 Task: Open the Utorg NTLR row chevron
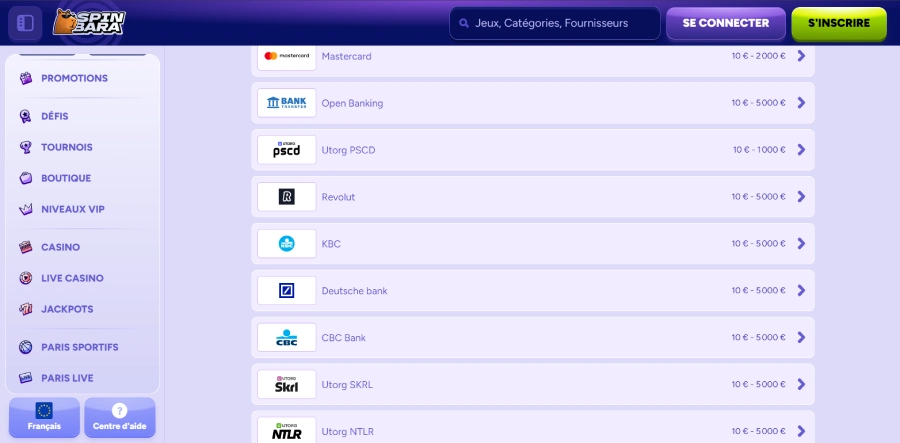pos(801,431)
